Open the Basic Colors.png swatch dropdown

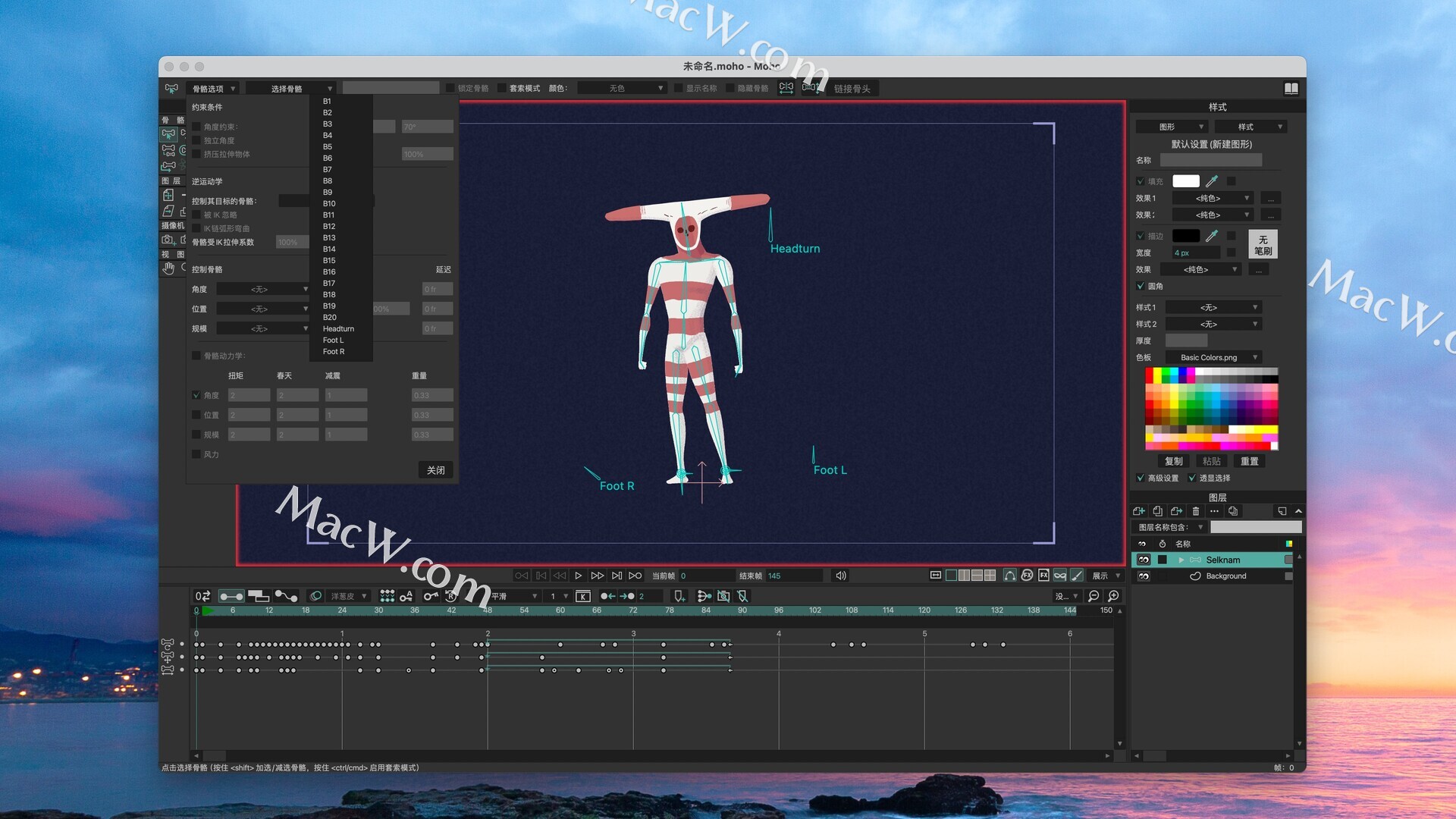1213,357
